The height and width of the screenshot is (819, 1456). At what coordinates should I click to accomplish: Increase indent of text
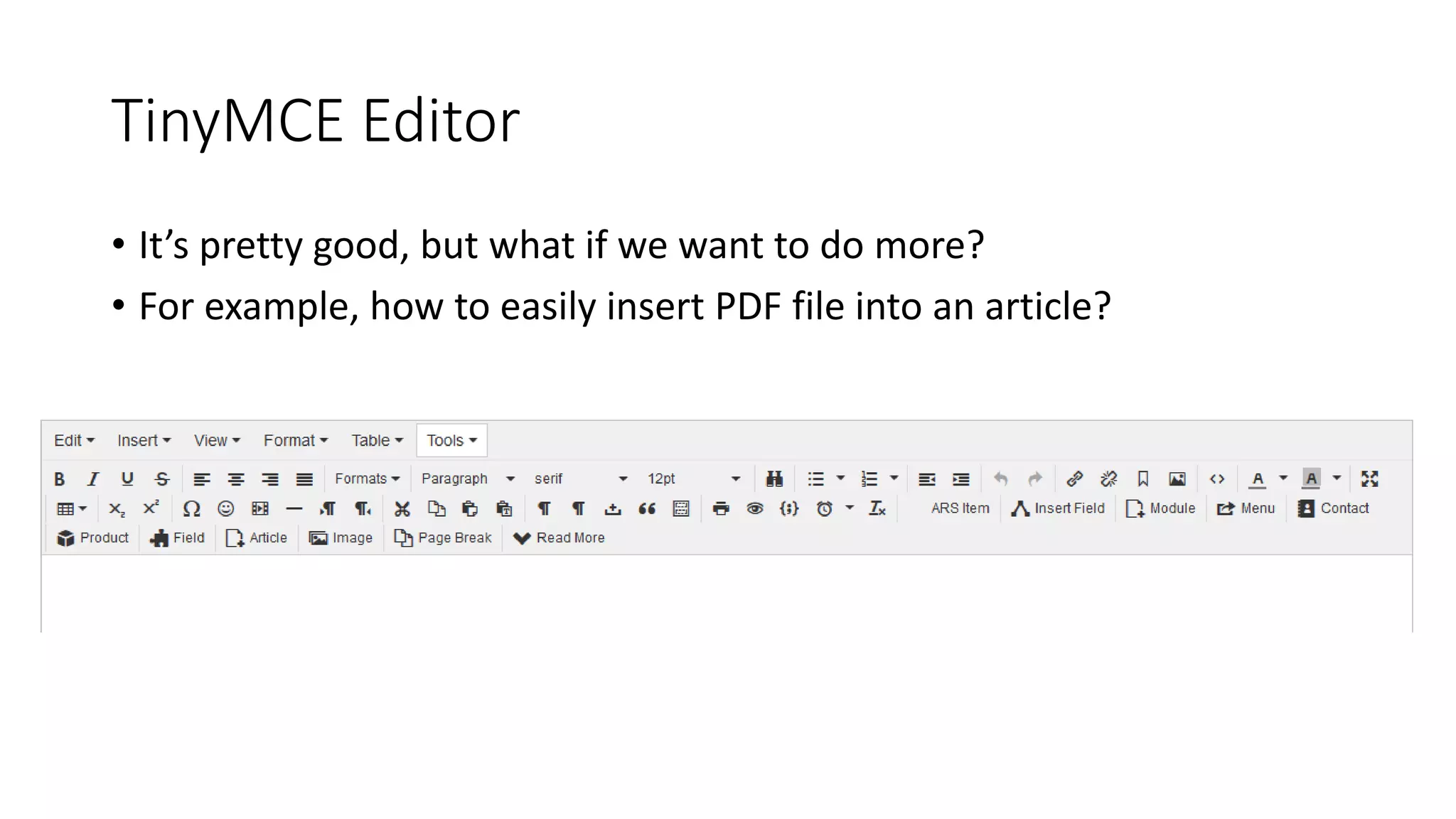[961, 479]
